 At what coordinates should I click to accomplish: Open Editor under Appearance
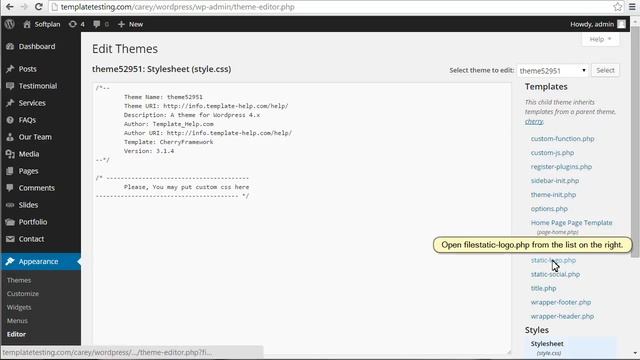(x=16, y=334)
